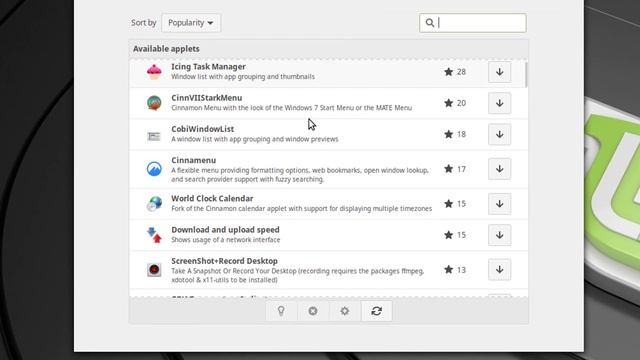Click the Available applets header
This screenshot has height=360, width=640.
tap(166, 49)
